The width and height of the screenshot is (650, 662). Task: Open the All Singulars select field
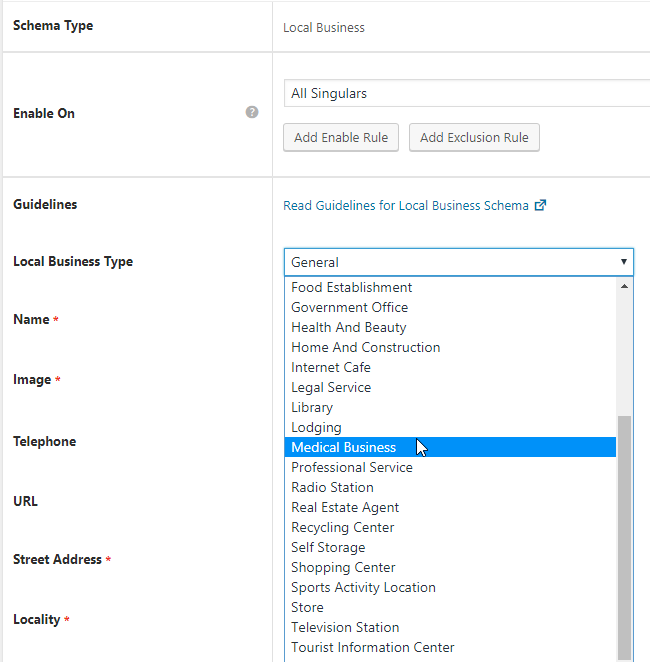[466, 93]
